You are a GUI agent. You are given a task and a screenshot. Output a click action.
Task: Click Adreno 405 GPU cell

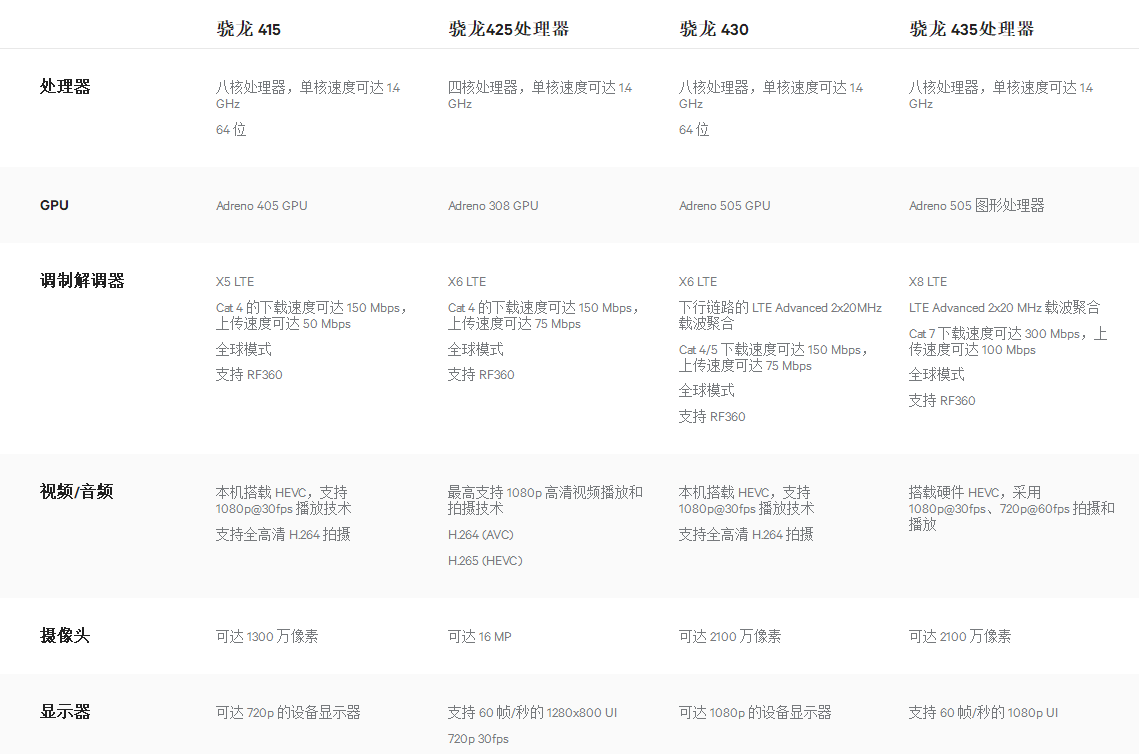pyautogui.click(x=262, y=206)
